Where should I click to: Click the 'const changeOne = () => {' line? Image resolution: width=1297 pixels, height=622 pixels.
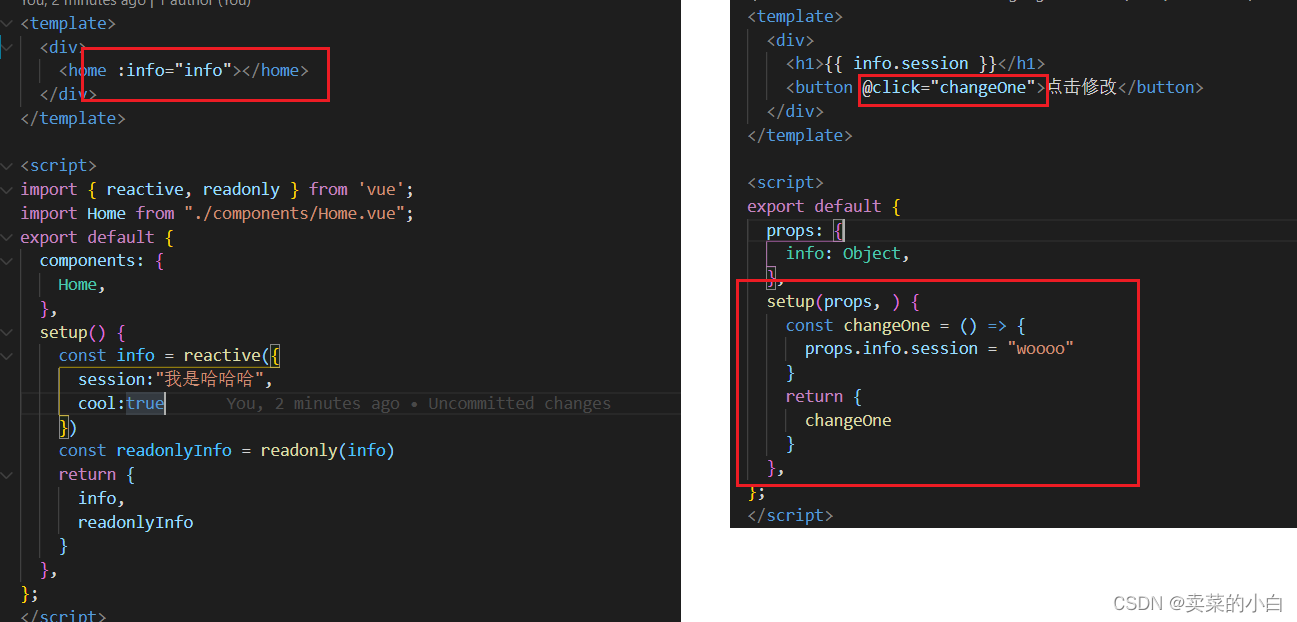[x=906, y=325]
